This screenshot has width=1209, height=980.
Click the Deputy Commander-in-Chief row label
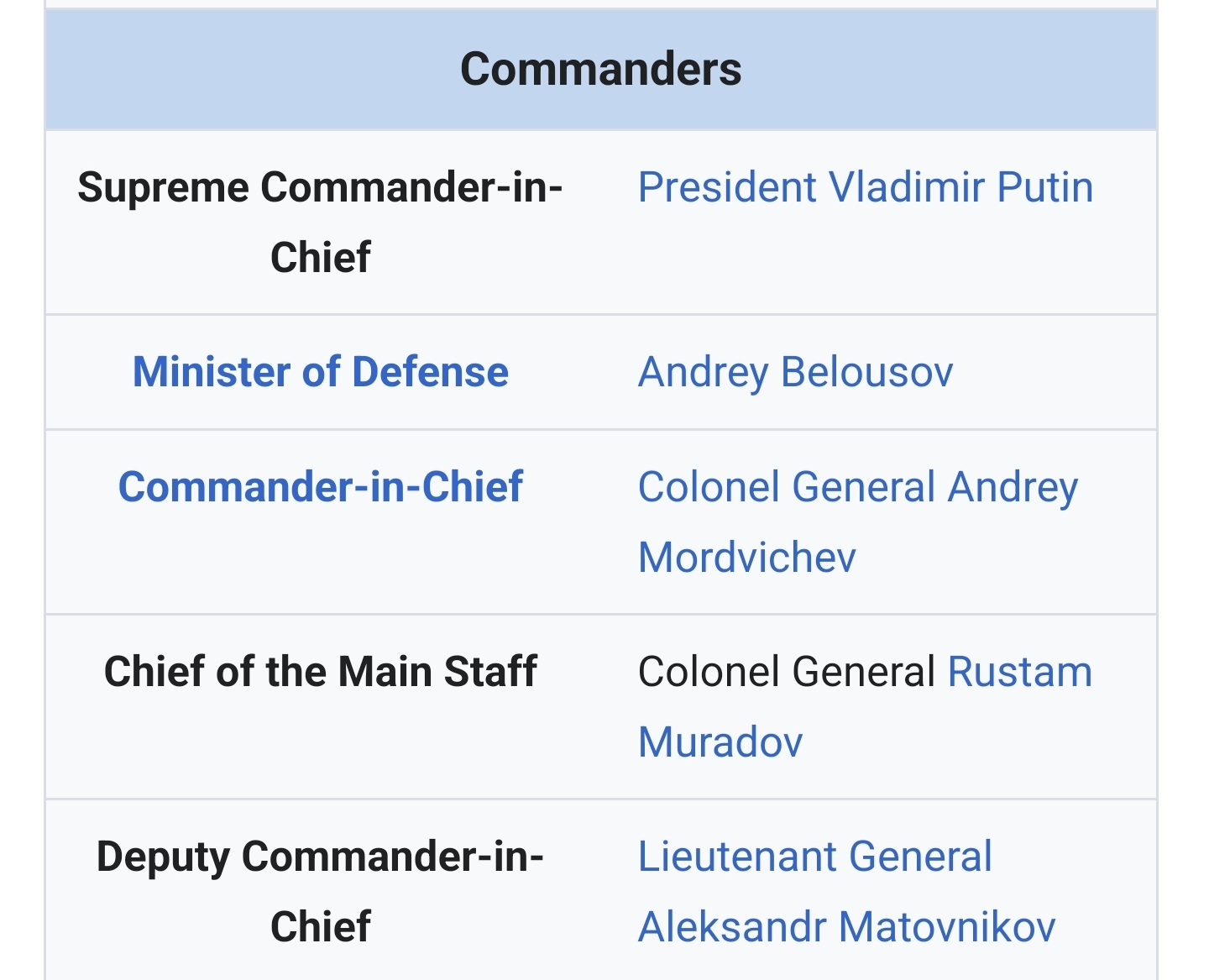[x=320, y=891]
